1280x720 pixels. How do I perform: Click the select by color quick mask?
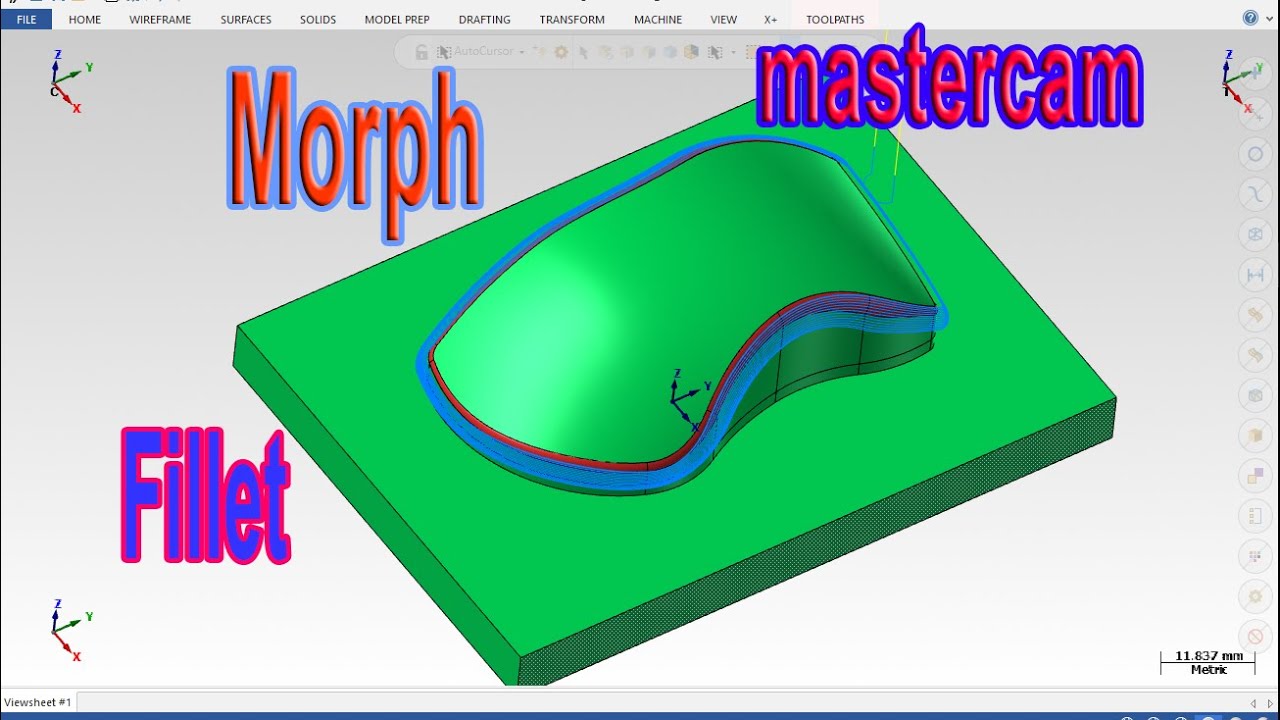click(1254, 476)
